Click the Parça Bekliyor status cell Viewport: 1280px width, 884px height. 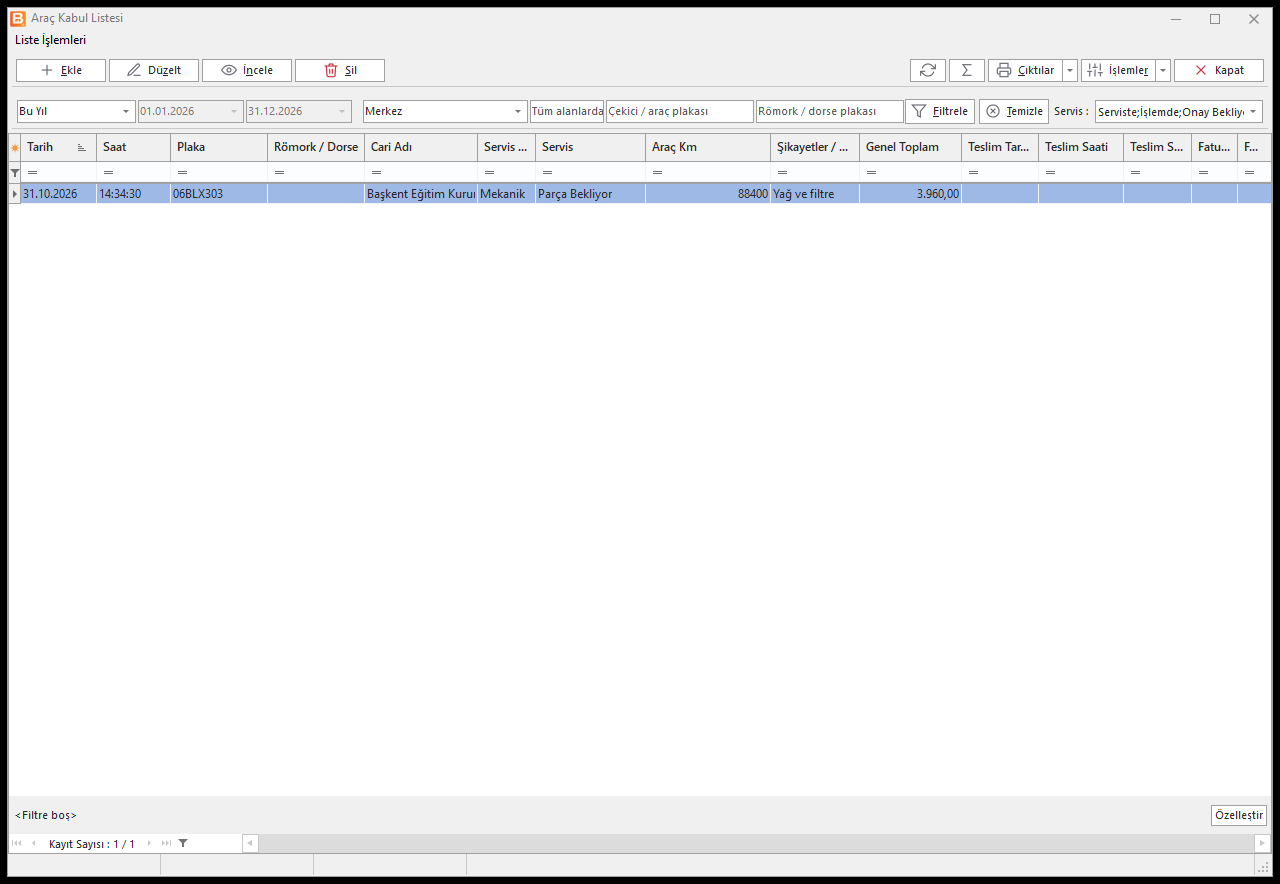(590, 194)
